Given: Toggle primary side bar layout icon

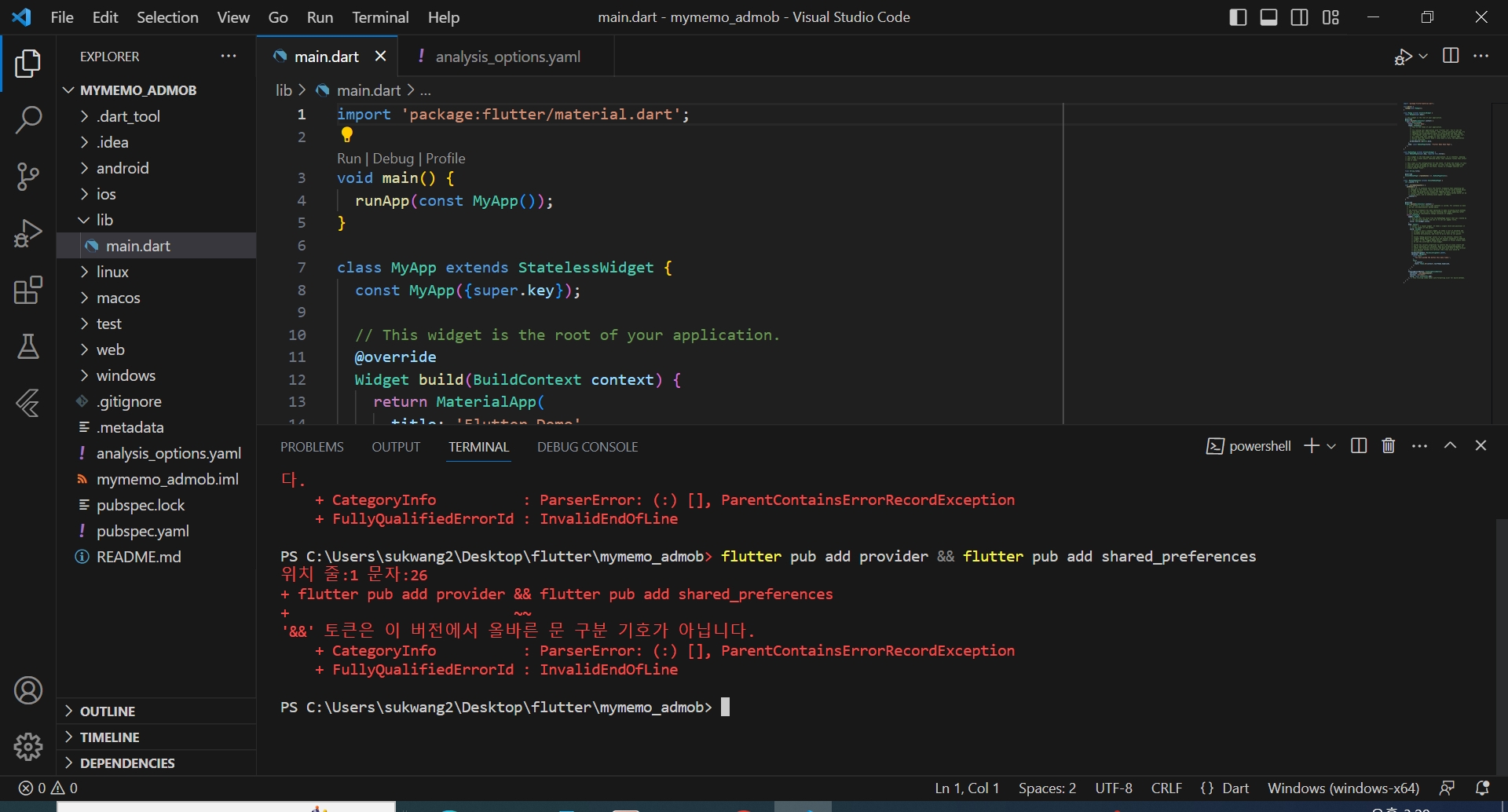Looking at the screenshot, I should pos(1238,17).
